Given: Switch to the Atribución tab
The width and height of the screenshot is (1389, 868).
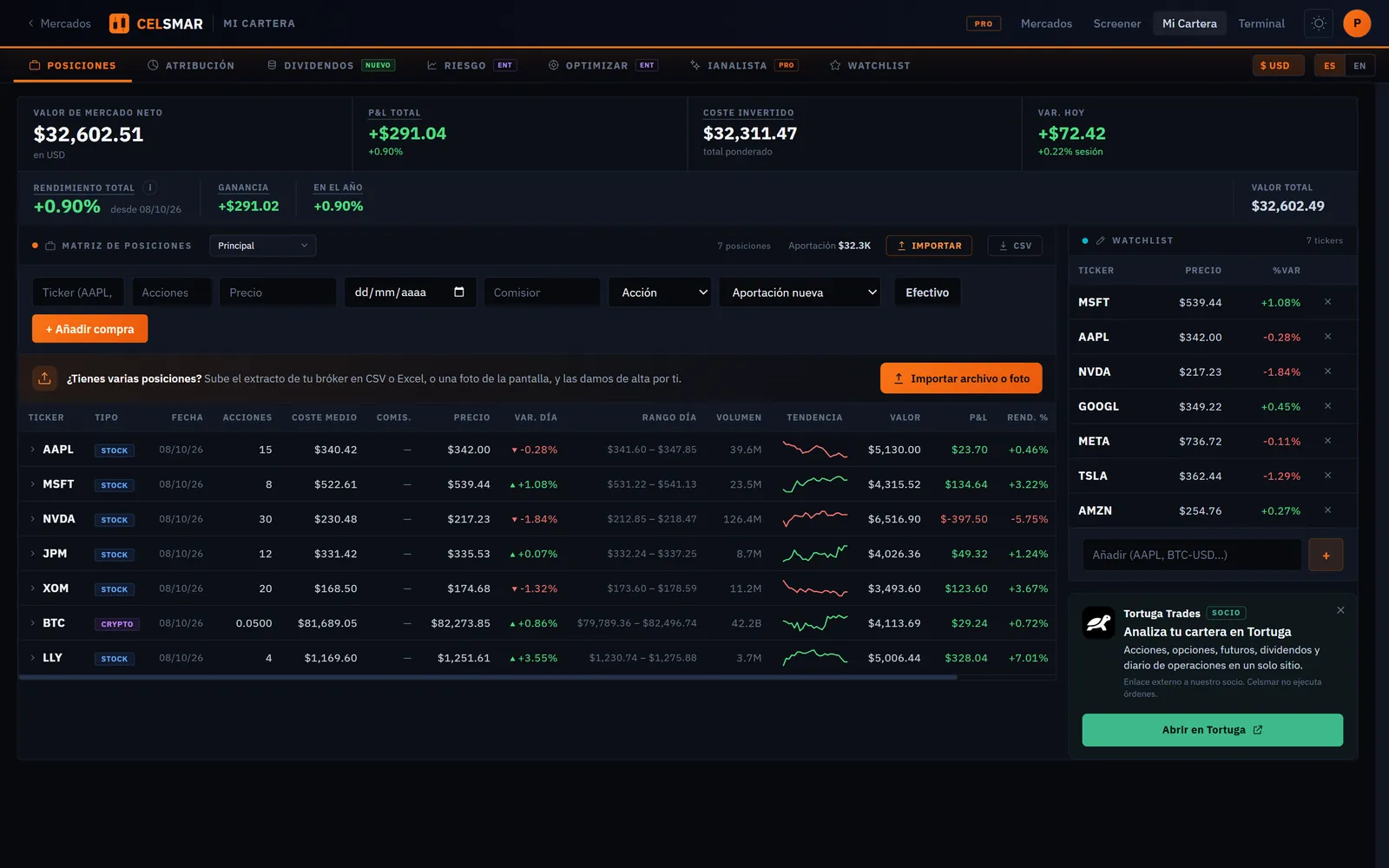Looking at the screenshot, I should tap(191, 65).
